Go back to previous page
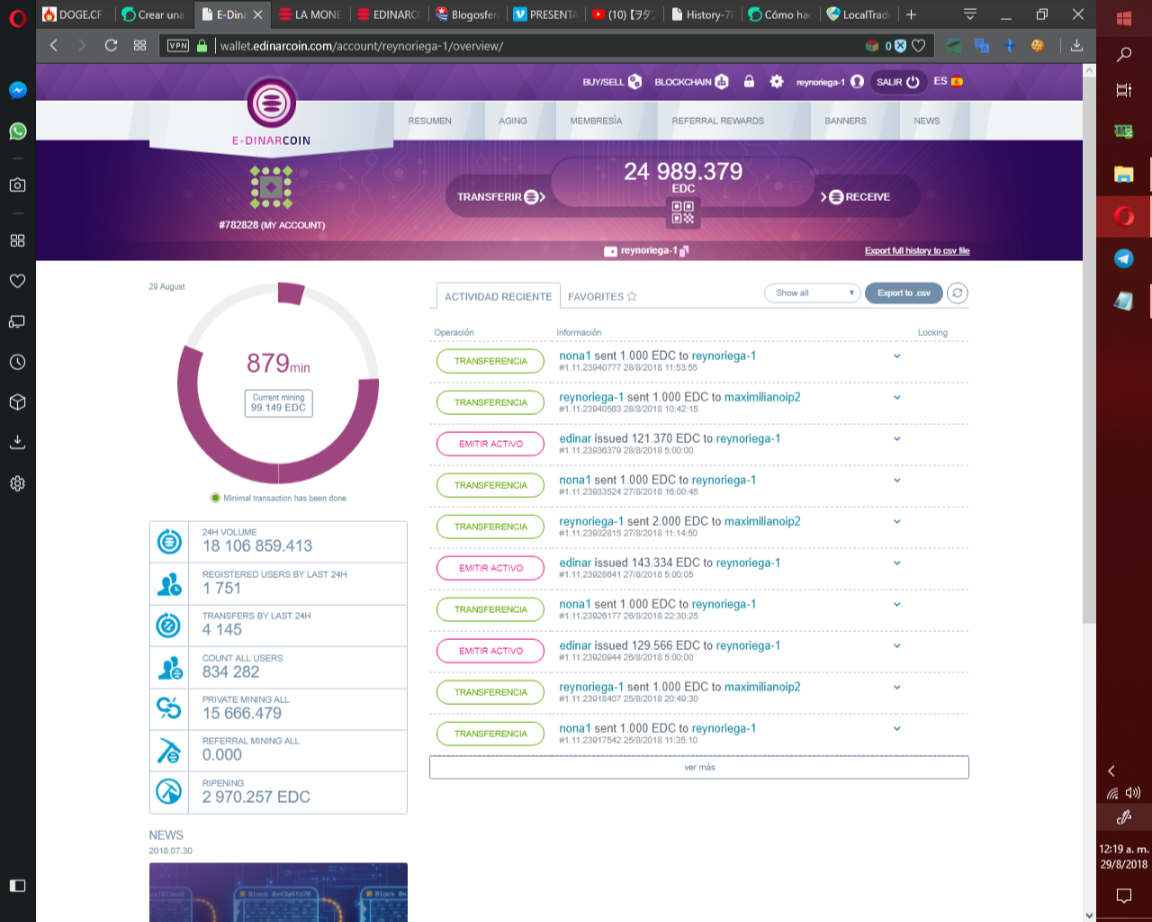The image size is (1152, 922). point(54,46)
